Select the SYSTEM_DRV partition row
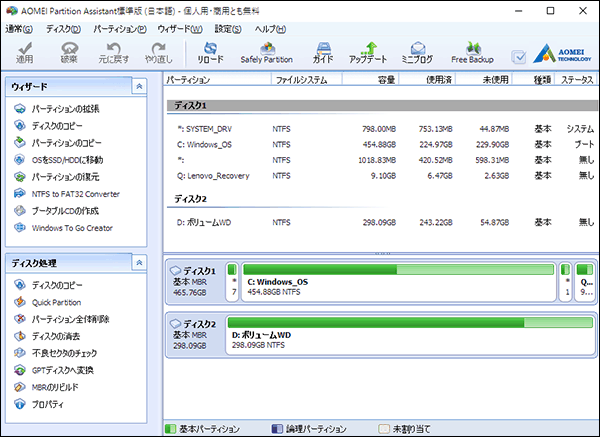Screen dimensions: 600x437 (x=383, y=129)
